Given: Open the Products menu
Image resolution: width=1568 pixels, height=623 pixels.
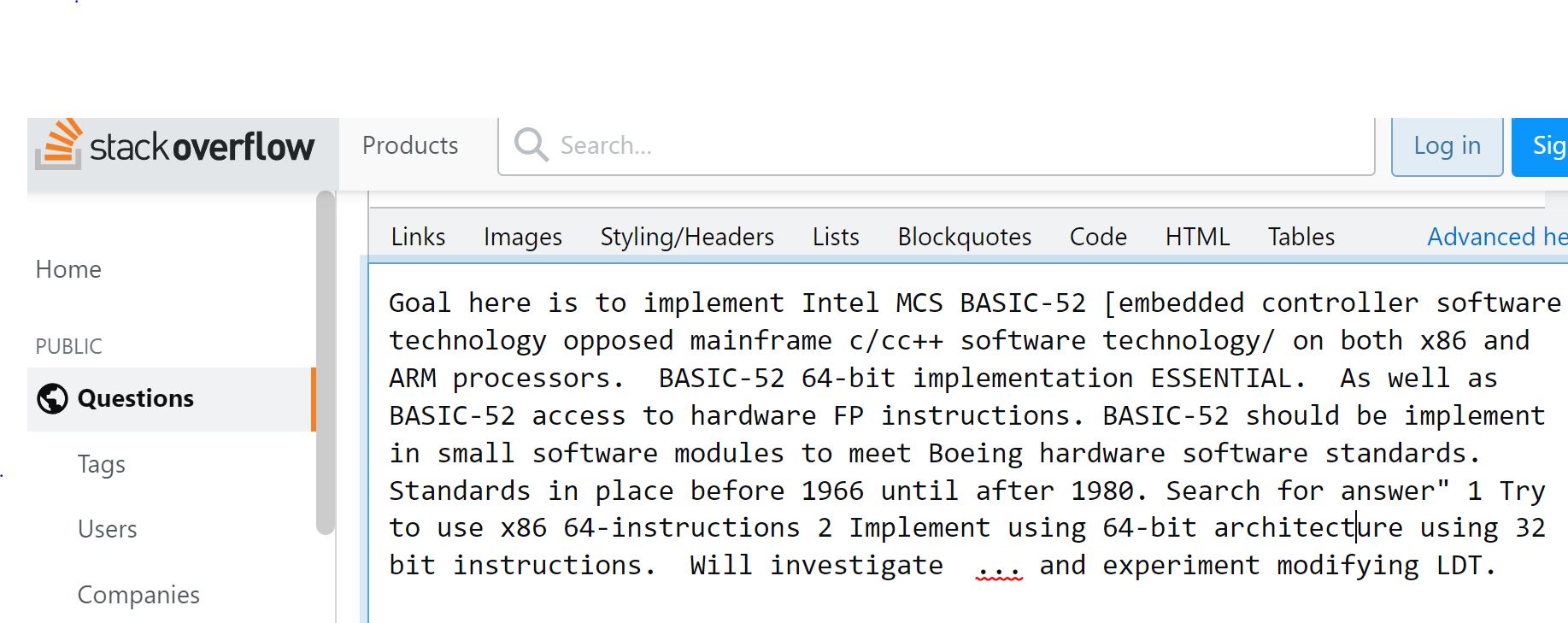Looking at the screenshot, I should (410, 145).
